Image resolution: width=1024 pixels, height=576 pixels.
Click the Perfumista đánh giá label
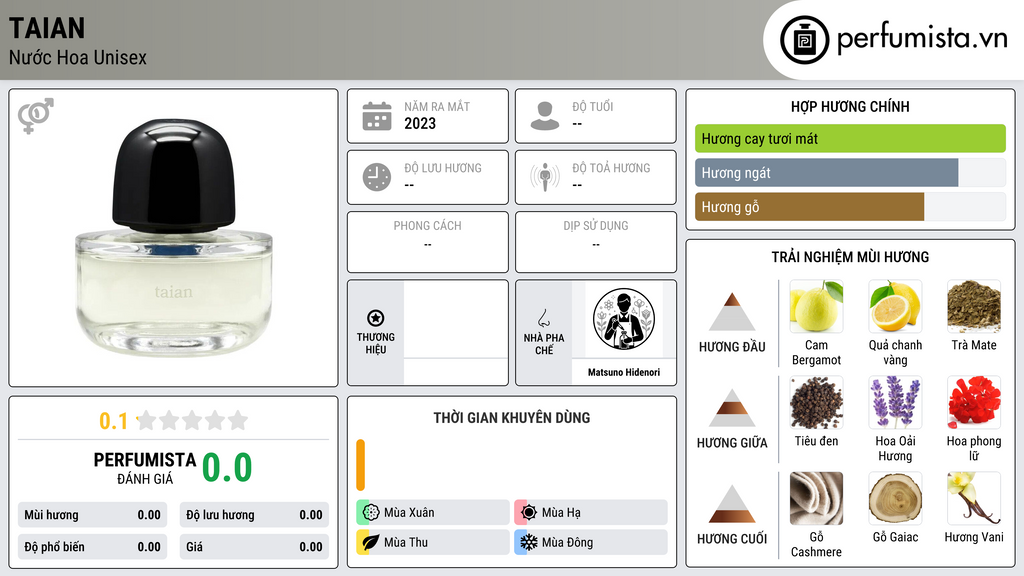pos(145,468)
